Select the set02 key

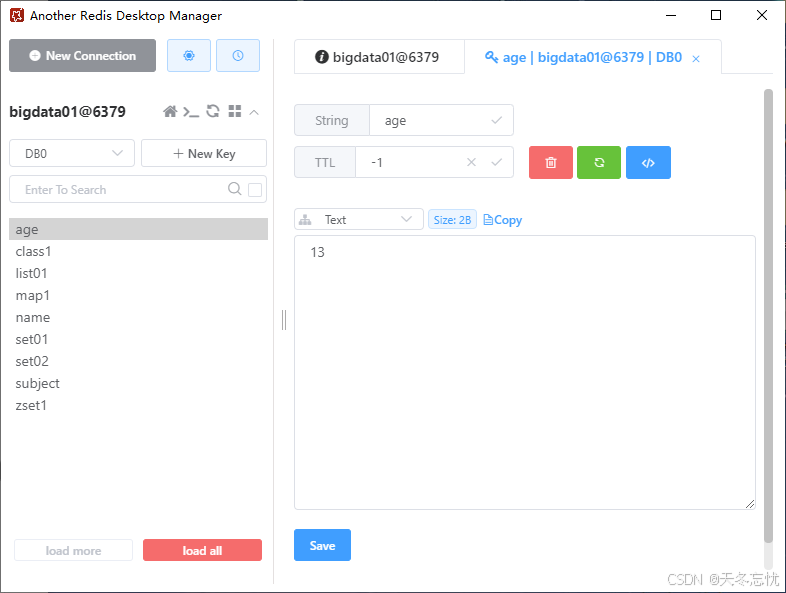138,361
